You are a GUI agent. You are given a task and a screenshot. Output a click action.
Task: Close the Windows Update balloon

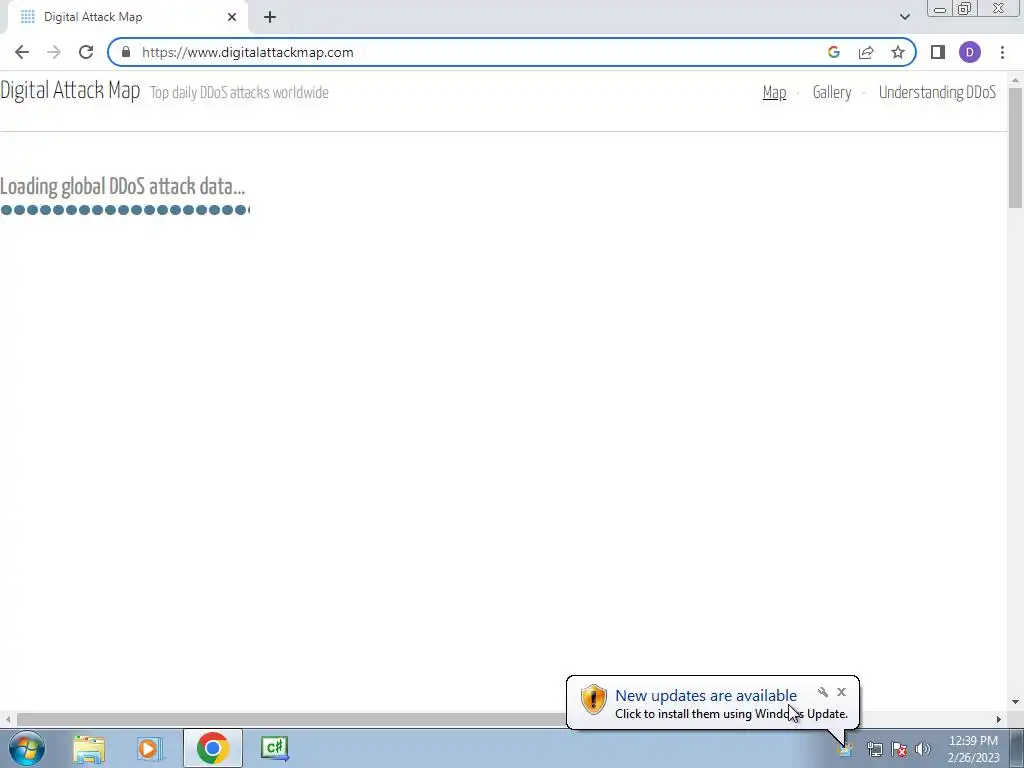pyautogui.click(x=841, y=692)
